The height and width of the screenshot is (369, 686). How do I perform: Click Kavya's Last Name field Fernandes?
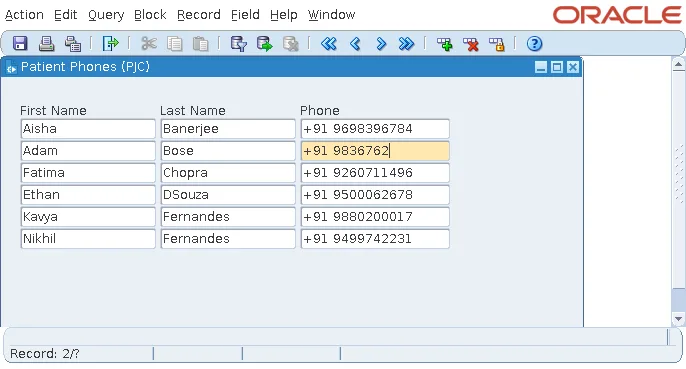pos(228,217)
